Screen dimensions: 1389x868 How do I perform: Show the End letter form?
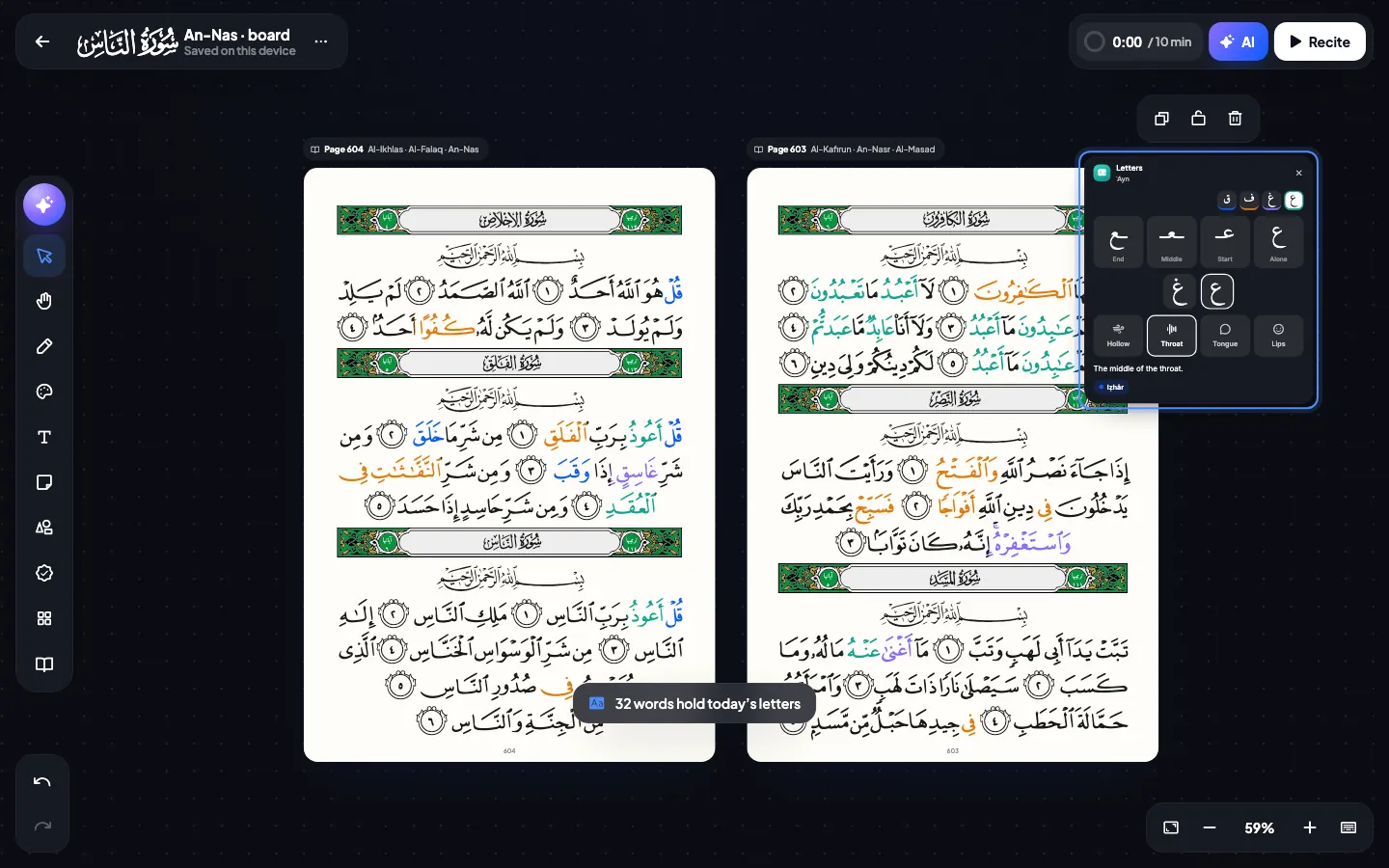[1118, 241]
